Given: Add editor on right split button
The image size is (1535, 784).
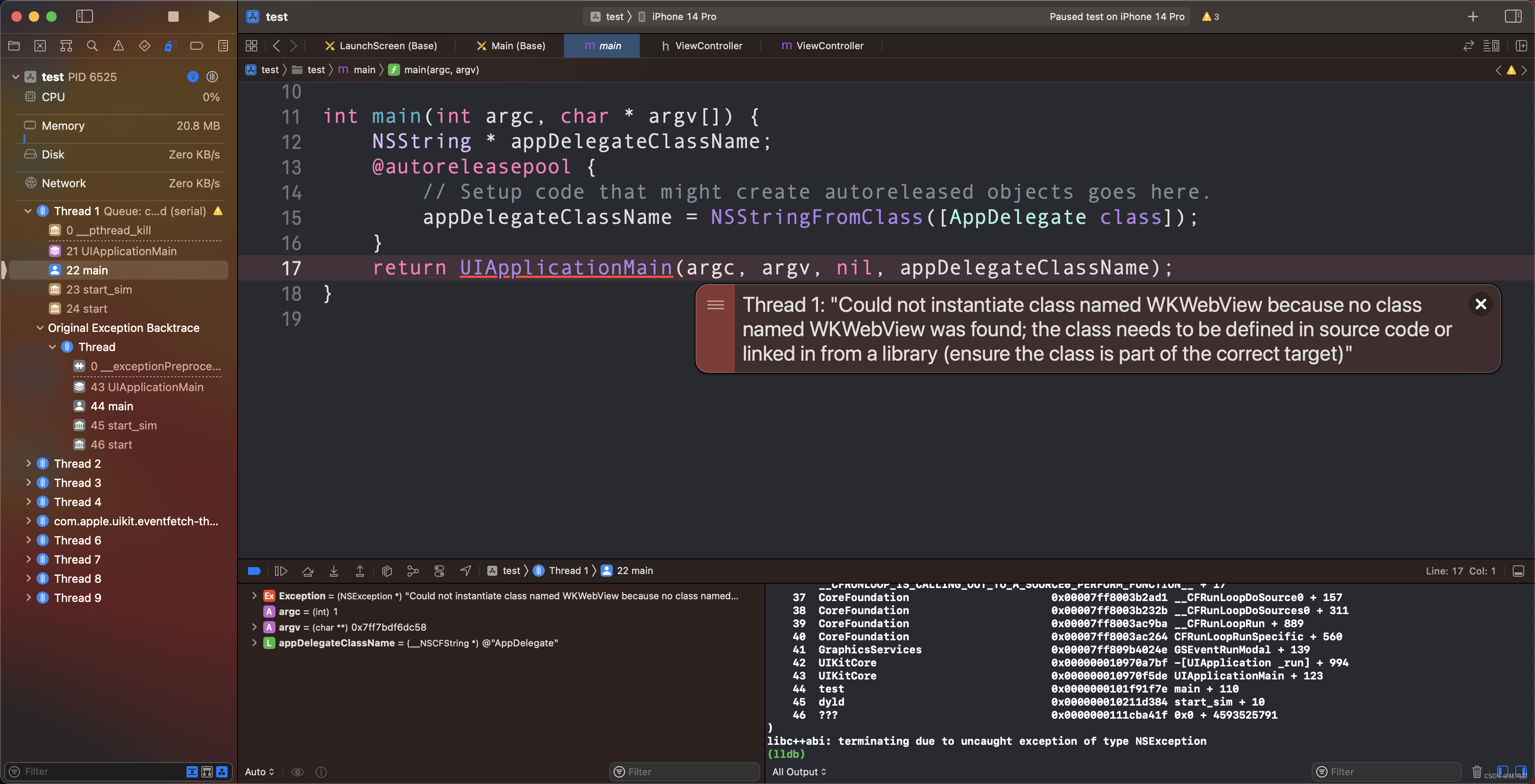Looking at the screenshot, I should coord(1521,46).
